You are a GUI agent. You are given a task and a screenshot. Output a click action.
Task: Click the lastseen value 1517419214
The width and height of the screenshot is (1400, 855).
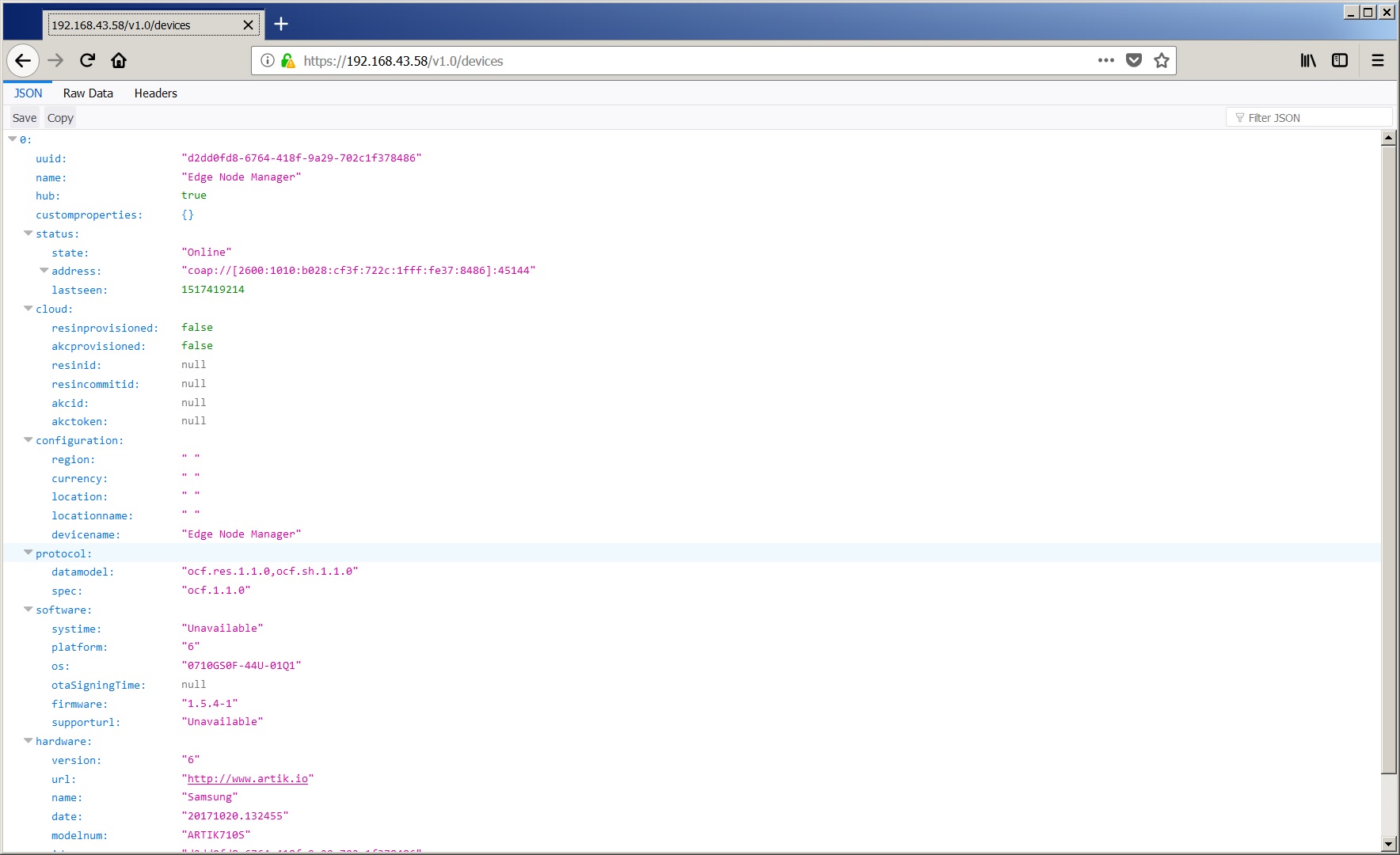[213, 290]
